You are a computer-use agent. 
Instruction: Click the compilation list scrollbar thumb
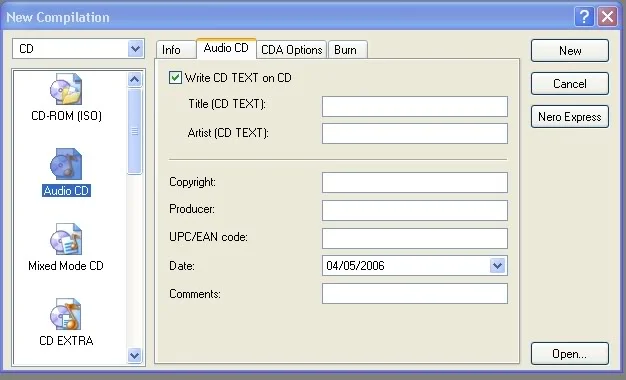(135, 131)
